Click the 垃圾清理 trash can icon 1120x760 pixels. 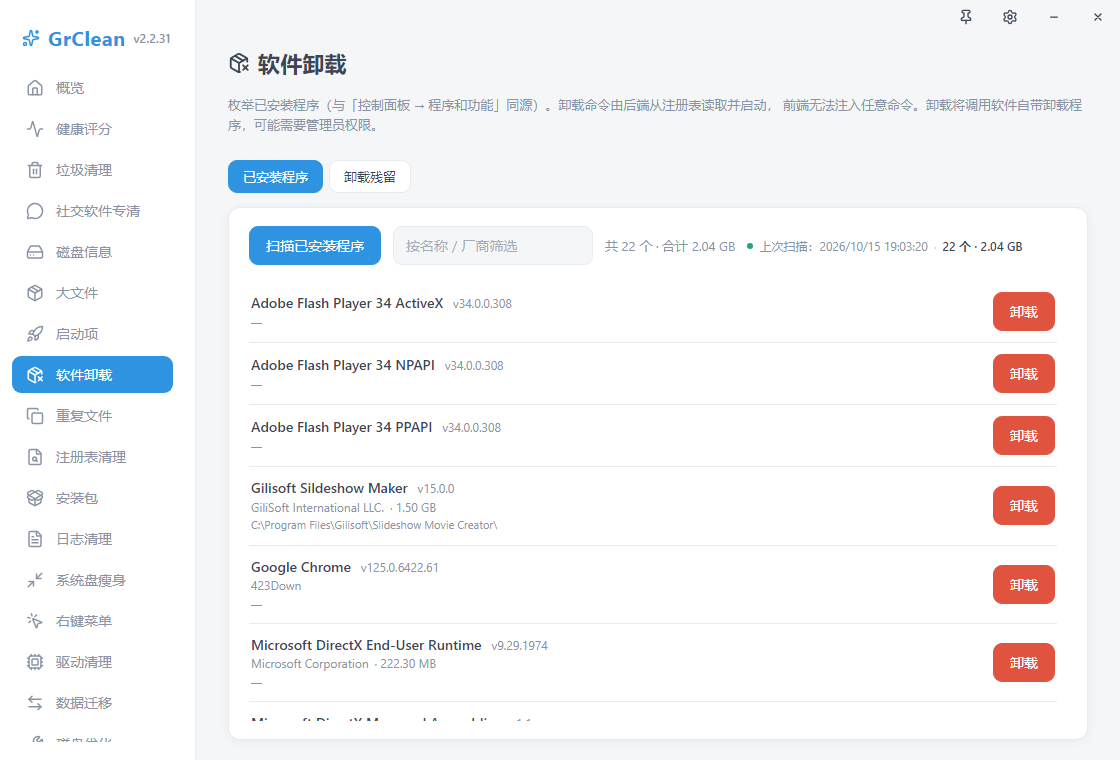pyautogui.click(x=35, y=170)
